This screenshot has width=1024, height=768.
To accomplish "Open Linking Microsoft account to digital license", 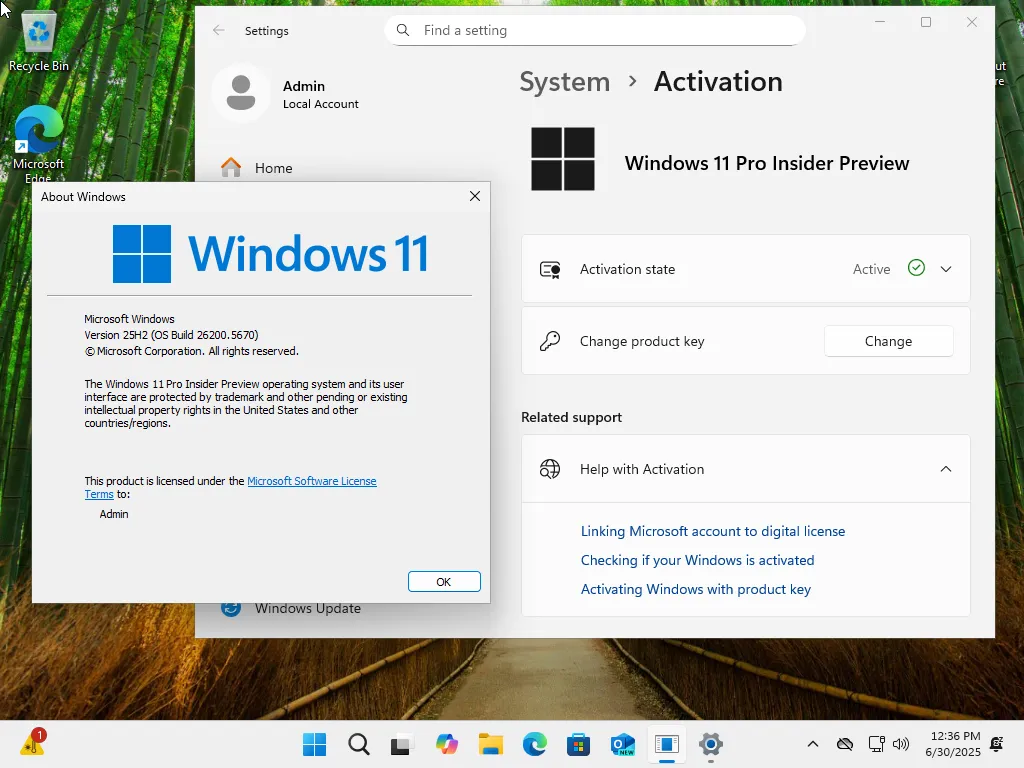I will 712,531.
